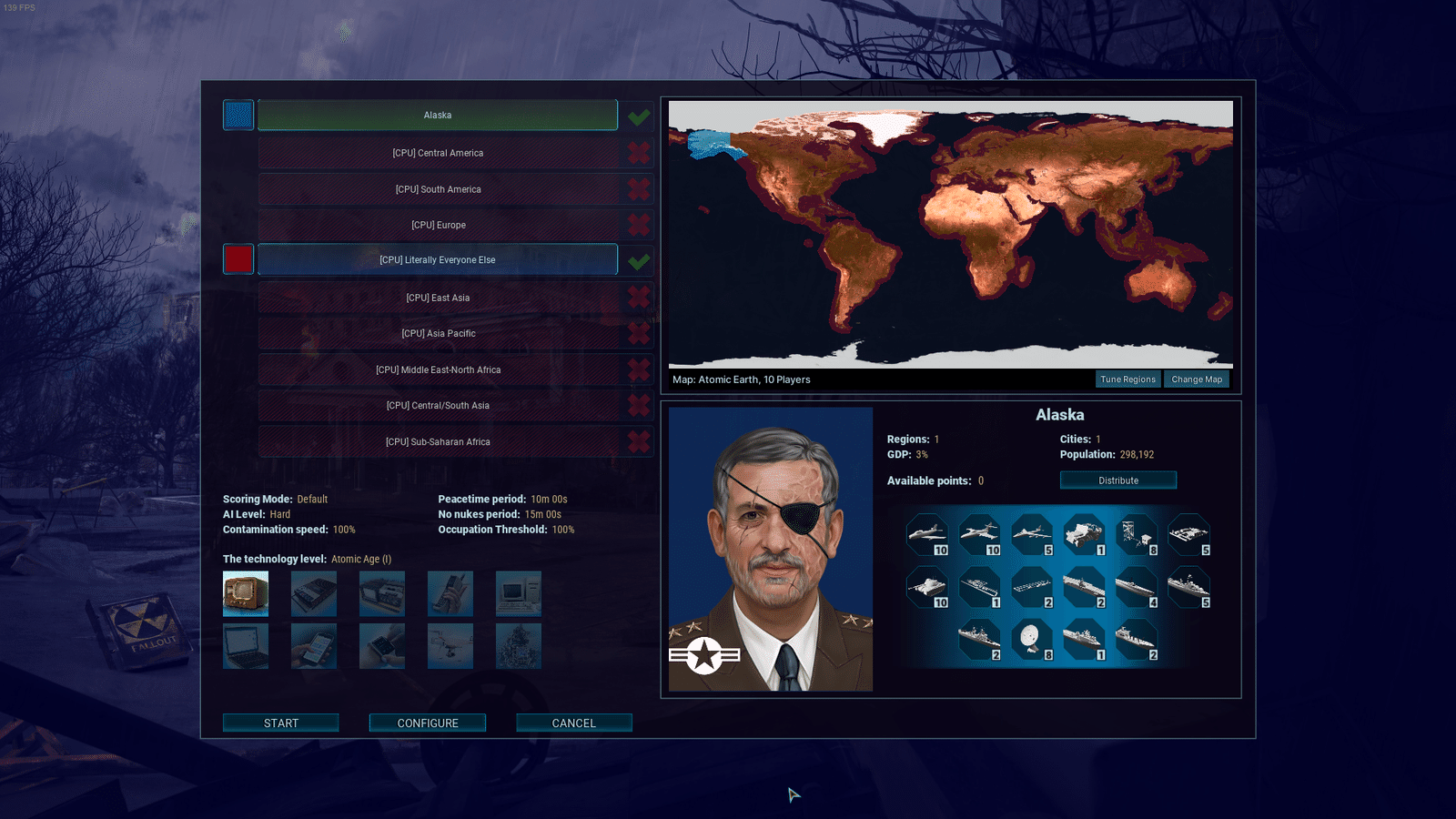The image size is (1456, 819).
Task: Select the [CPU] Asia Pacific slot
Action: tap(438, 333)
